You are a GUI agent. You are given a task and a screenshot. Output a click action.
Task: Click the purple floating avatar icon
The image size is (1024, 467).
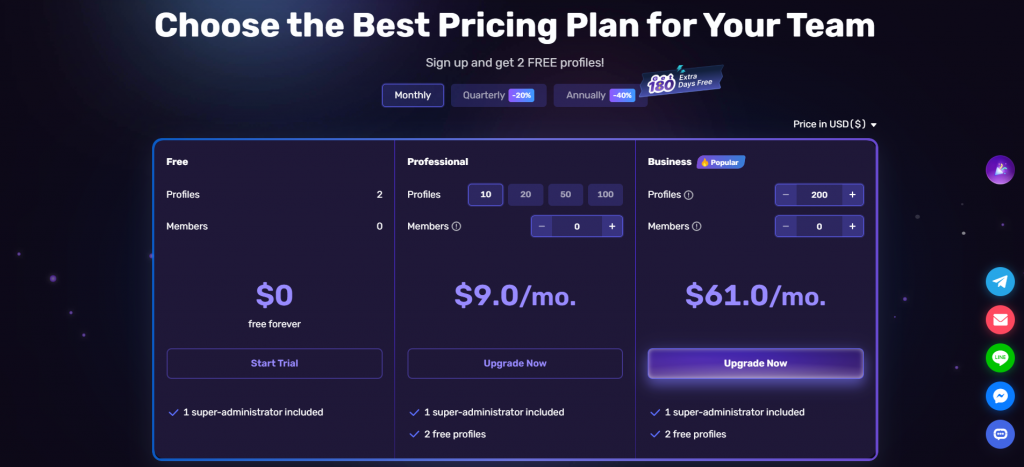pos(1000,170)
